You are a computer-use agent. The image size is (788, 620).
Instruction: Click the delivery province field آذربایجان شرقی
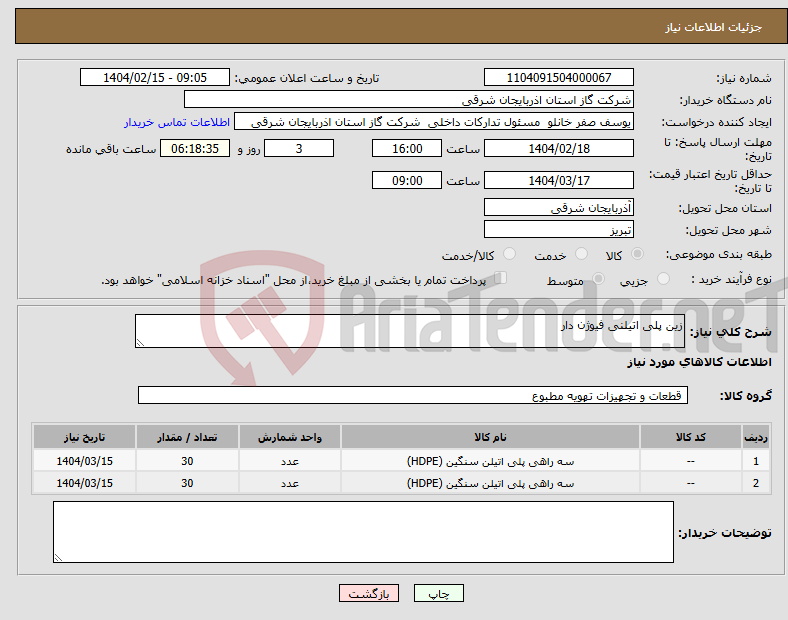click(559, 207)
